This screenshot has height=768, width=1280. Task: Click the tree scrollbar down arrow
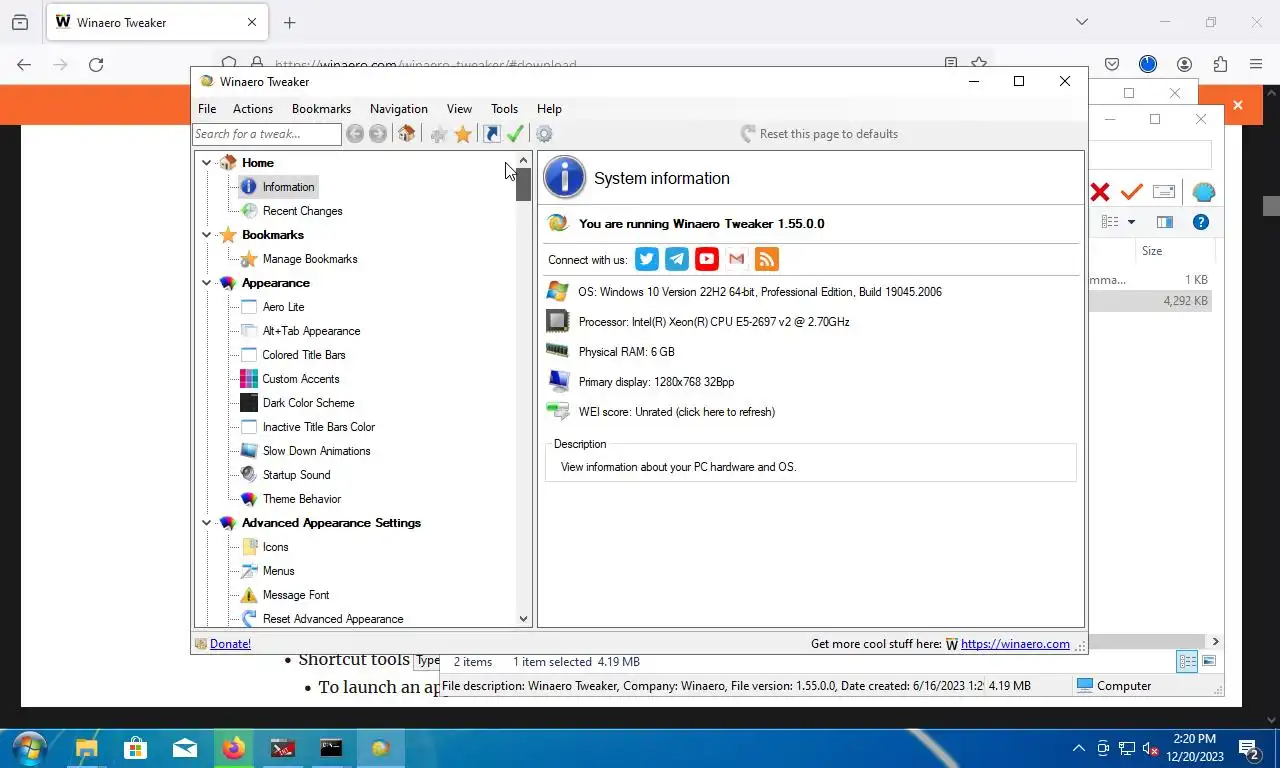point(523,619)
